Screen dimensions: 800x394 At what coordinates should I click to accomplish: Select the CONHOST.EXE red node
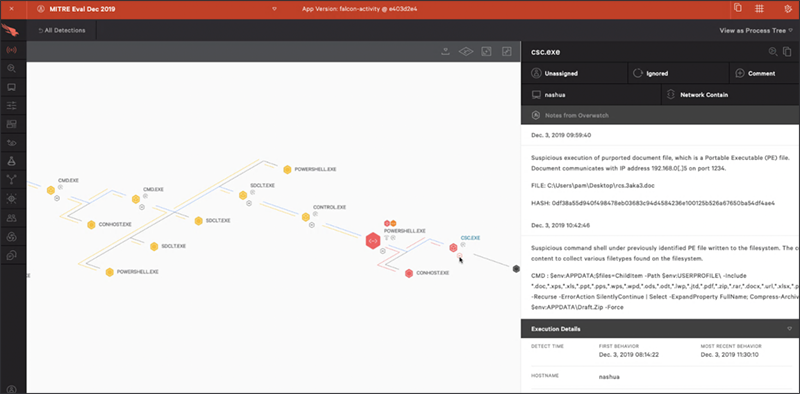click(x=409, y=274)
